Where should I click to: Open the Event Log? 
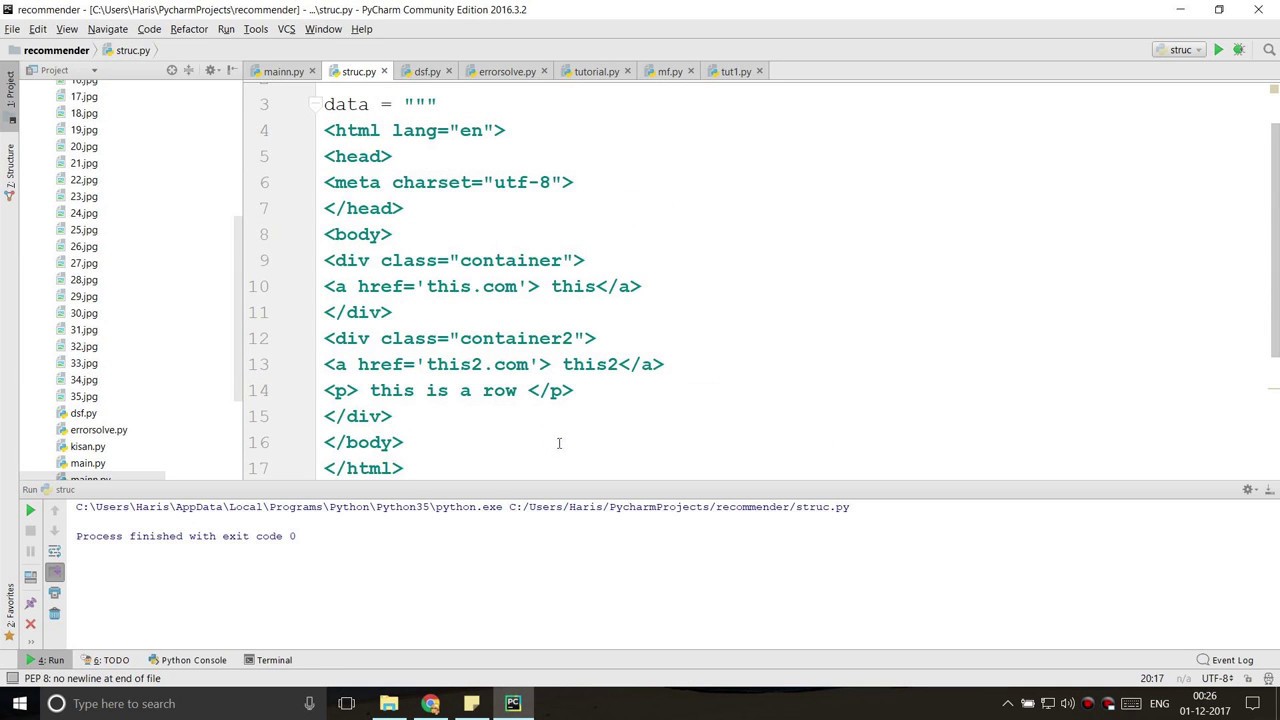click(x=1225, y=660)
